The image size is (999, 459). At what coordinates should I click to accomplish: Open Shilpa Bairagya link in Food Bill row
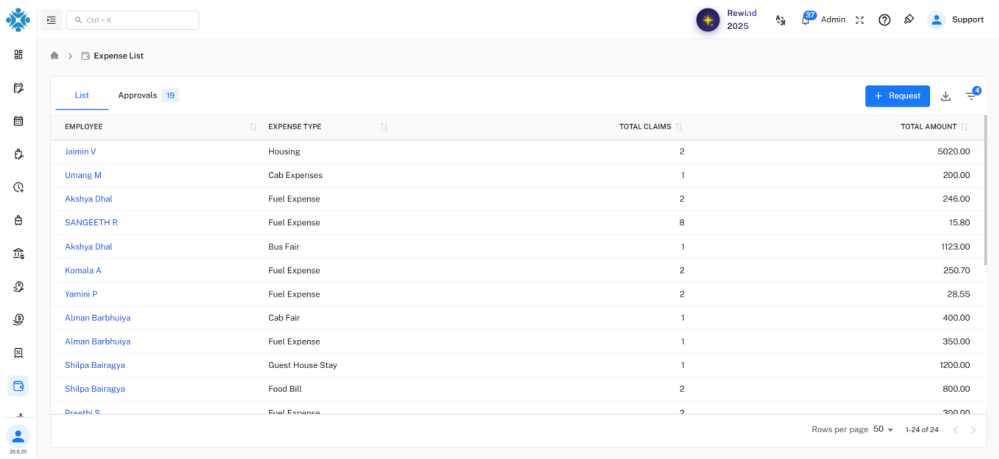pos(95,389)
